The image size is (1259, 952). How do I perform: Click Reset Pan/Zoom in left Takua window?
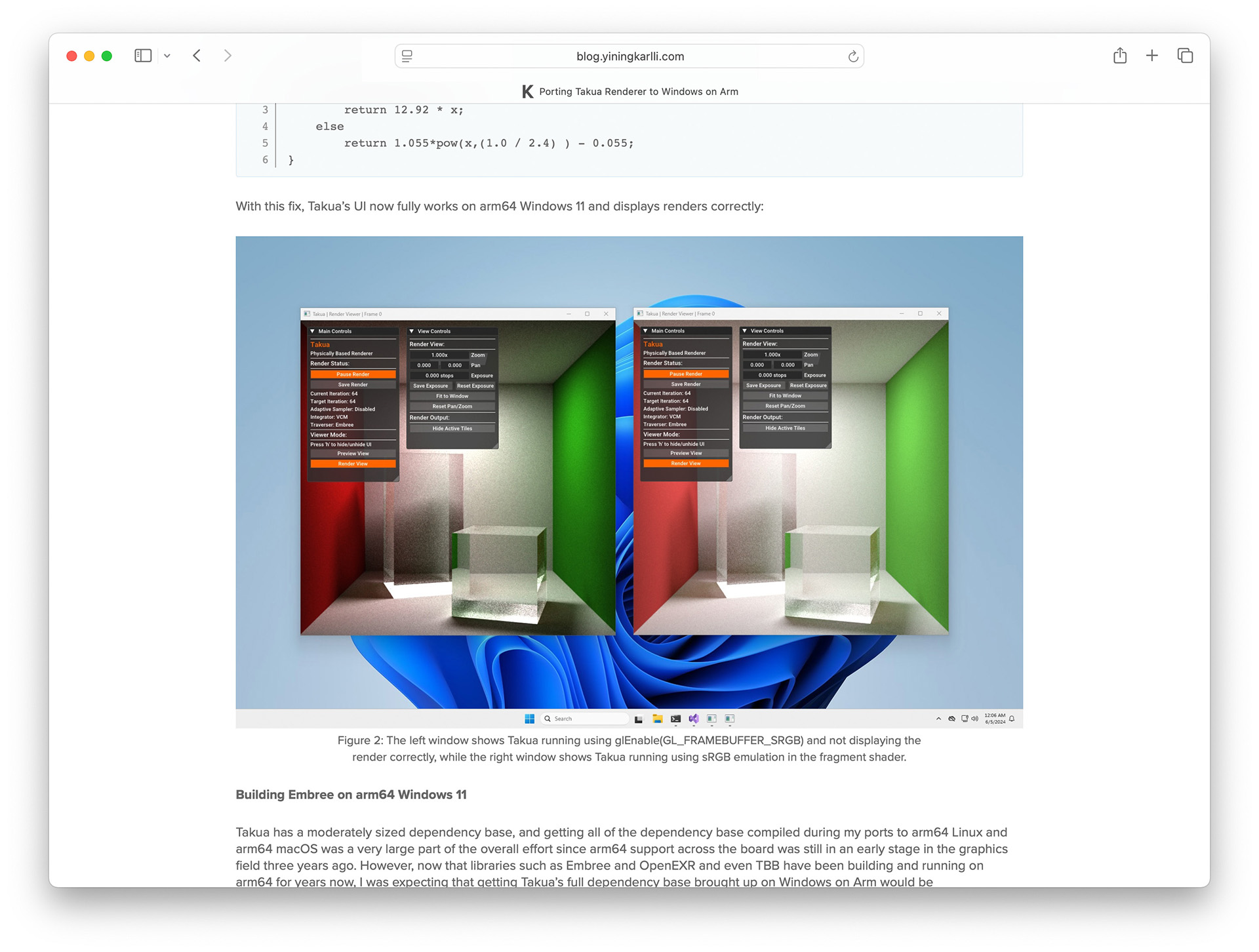(x=452, y=407)
